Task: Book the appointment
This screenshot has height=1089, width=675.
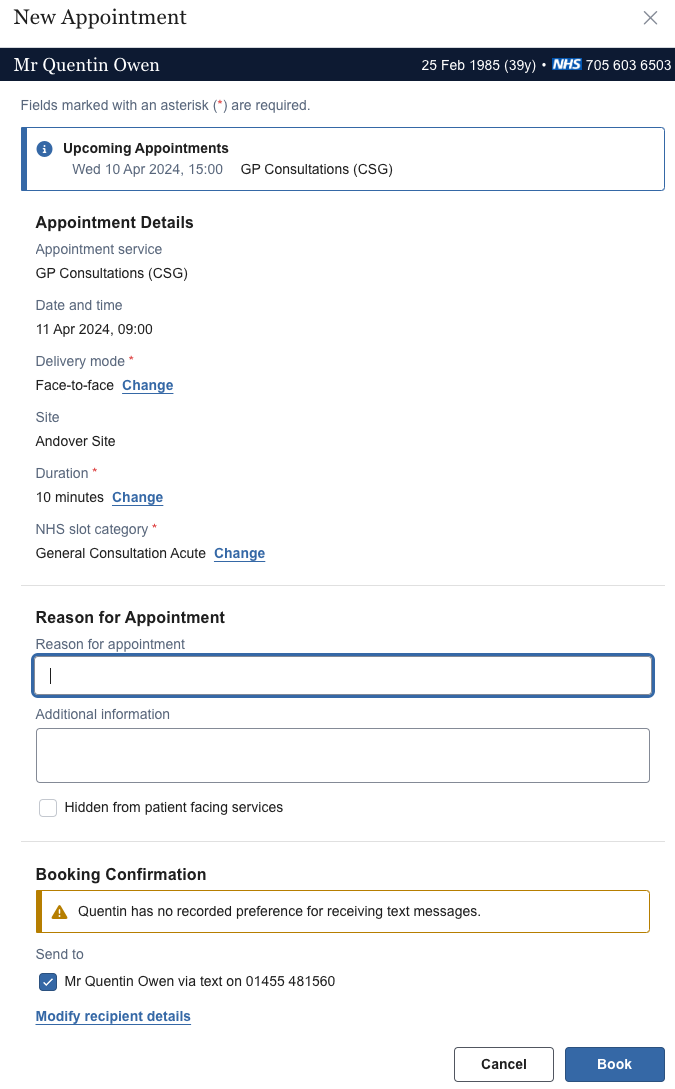Action: (614, 1064)
